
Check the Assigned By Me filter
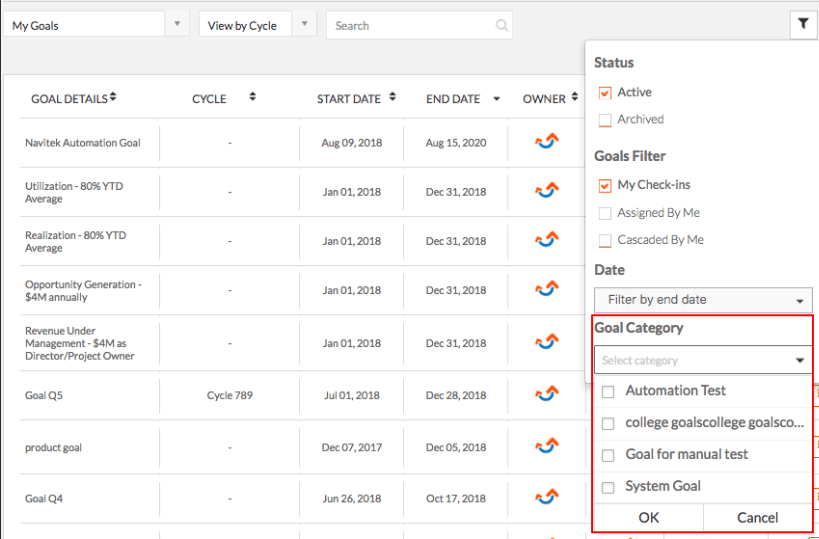tap(605, 213)
